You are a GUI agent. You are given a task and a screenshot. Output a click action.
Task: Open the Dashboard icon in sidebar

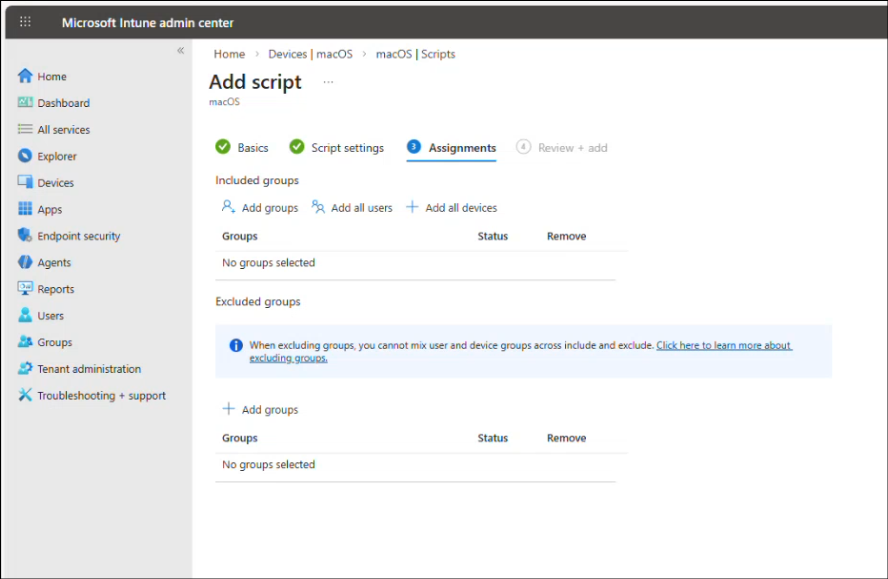(25, 103)
